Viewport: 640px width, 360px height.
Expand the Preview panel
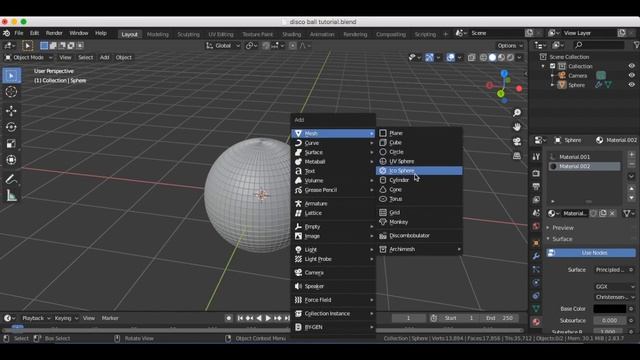point(563,228)
